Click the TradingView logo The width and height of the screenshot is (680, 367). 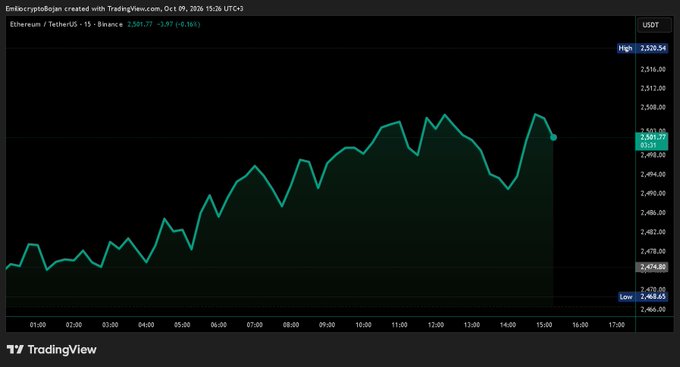pos(52,350)
